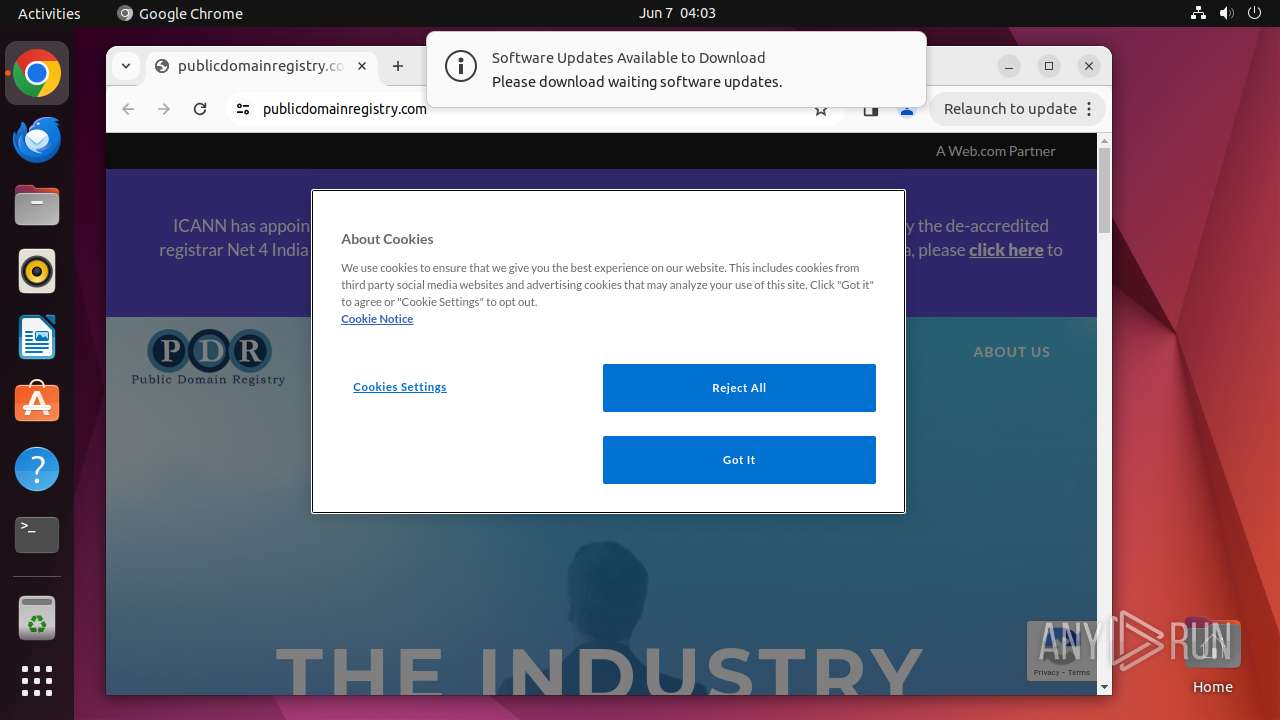The height and width of the screenshot is (720, 1280).
Task: Launch Thunderbird mail from the dock
Action: coord(37,139)
